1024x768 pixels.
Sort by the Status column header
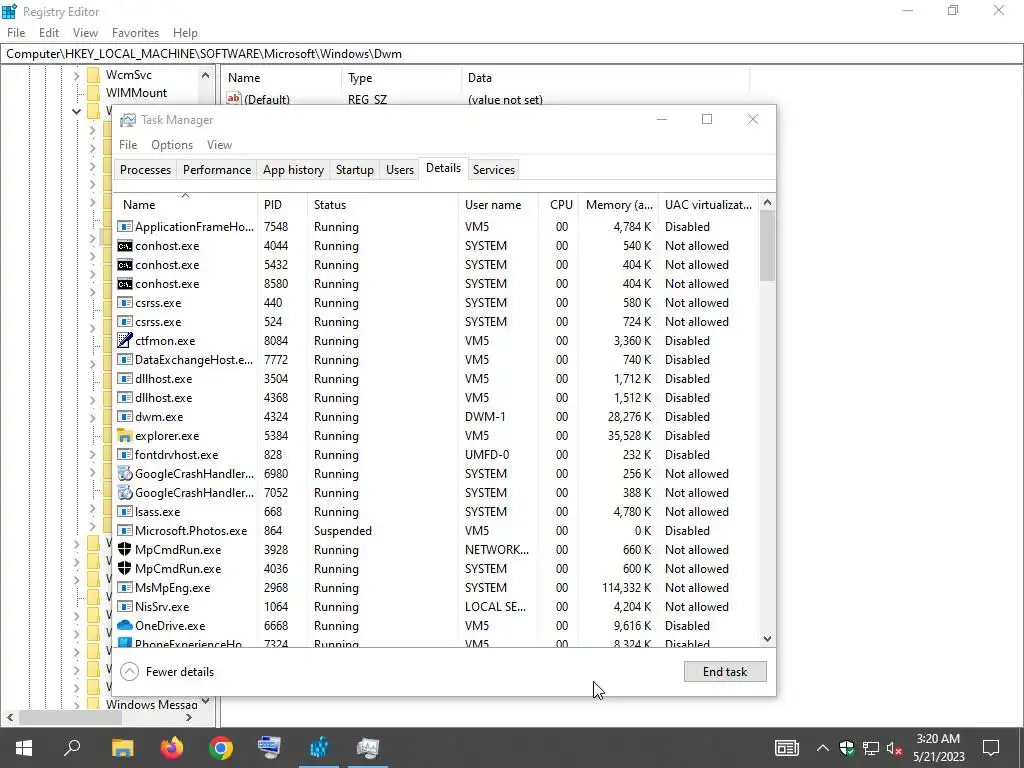[383, 204]
